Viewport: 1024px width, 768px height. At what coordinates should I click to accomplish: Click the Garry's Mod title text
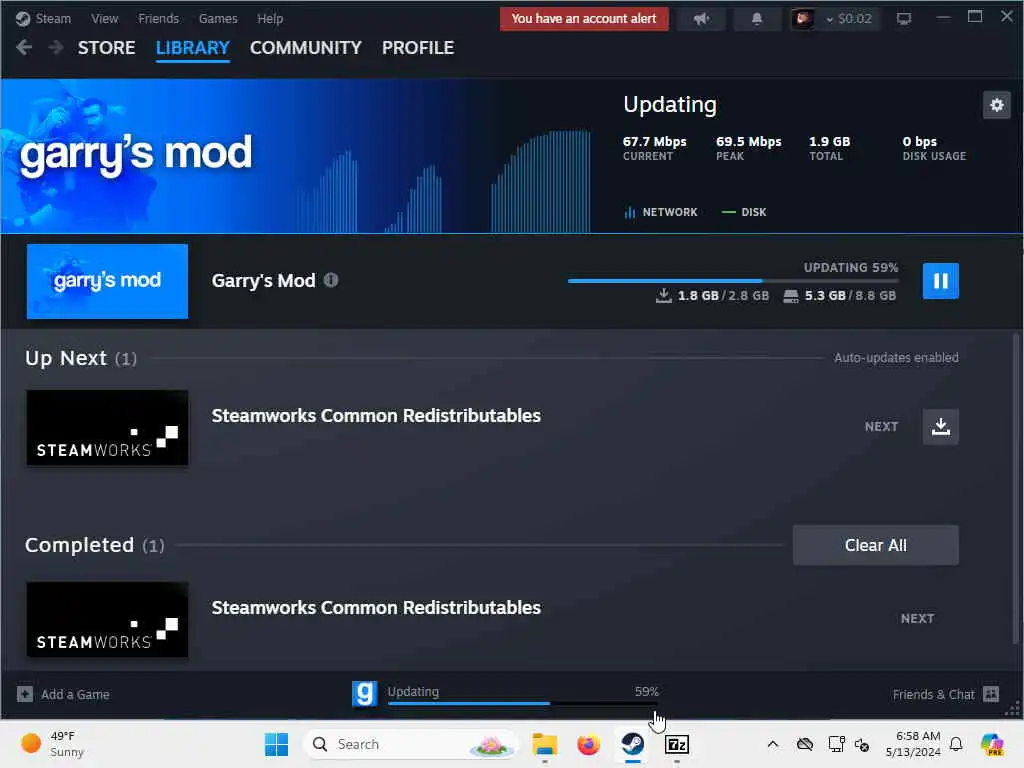tap(263, 280)
